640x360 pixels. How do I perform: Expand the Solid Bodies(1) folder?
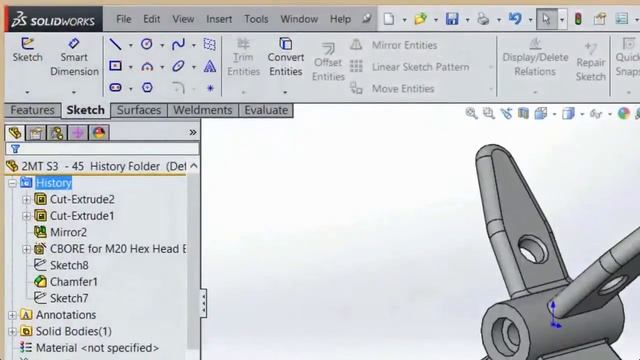tap(12, 331)
